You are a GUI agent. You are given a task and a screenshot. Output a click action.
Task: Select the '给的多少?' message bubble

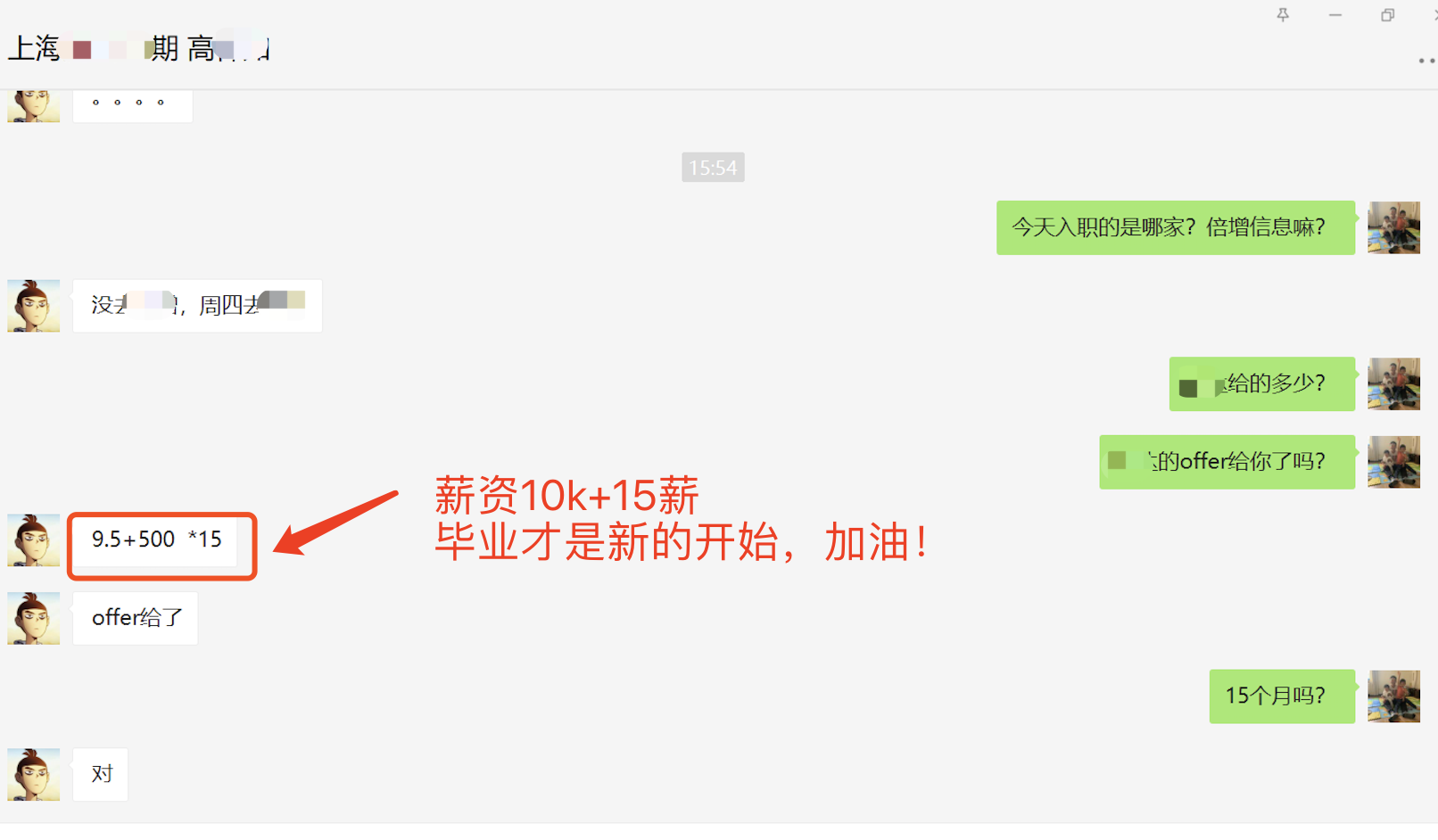coord(1262,384)
